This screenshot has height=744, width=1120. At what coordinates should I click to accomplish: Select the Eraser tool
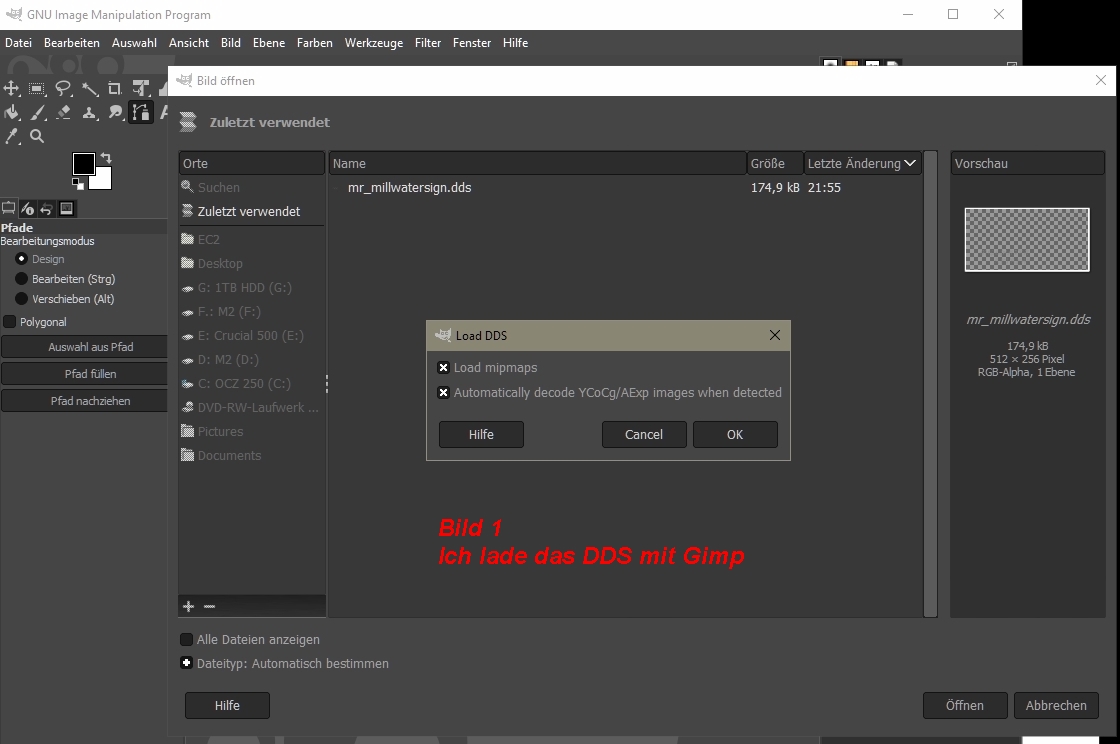pos(63,113)
